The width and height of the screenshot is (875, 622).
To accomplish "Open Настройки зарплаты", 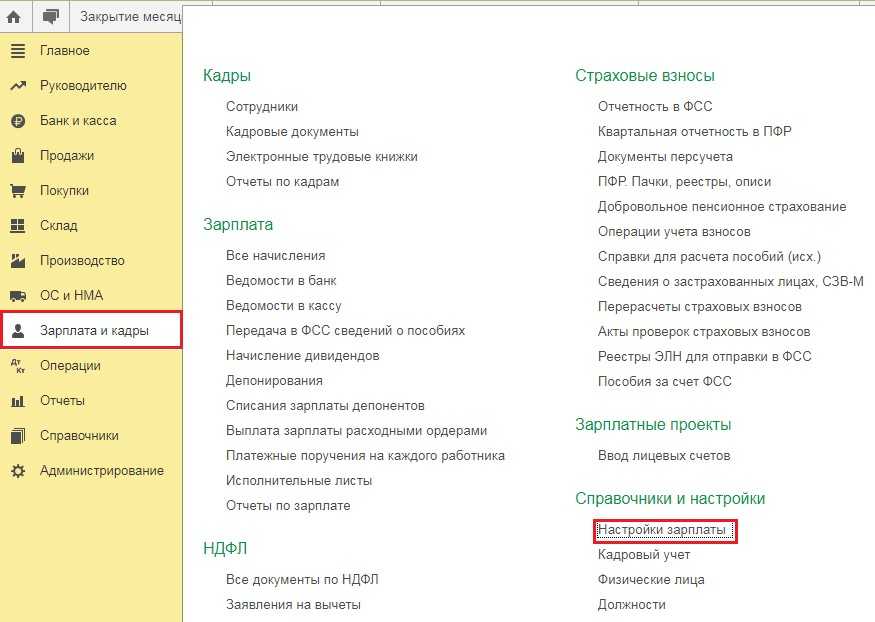I will coord(662,530).
